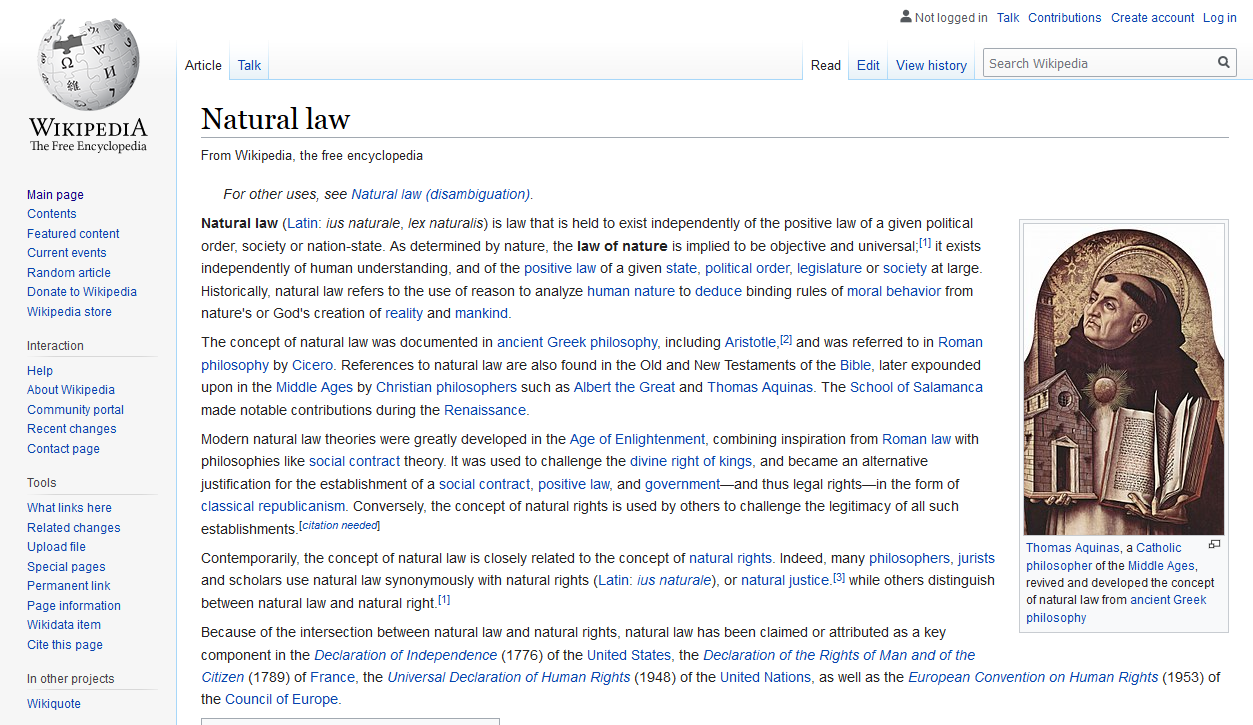Open the ancient Greek philosophy article link

tap(577, 342)
